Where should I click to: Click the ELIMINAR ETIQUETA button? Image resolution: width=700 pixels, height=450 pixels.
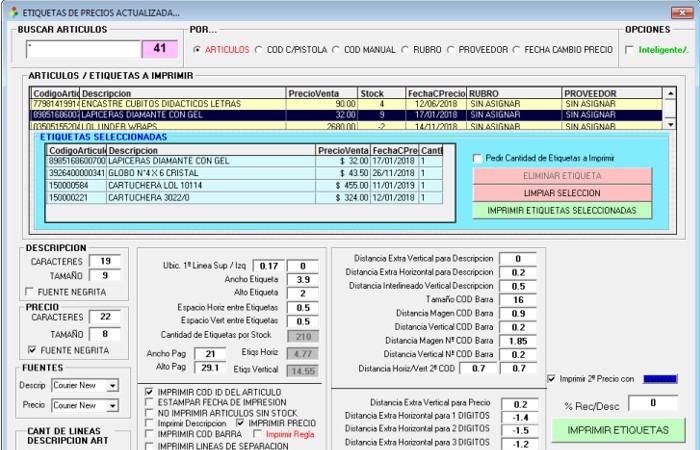pyautogui.click(x=561, y=175)
